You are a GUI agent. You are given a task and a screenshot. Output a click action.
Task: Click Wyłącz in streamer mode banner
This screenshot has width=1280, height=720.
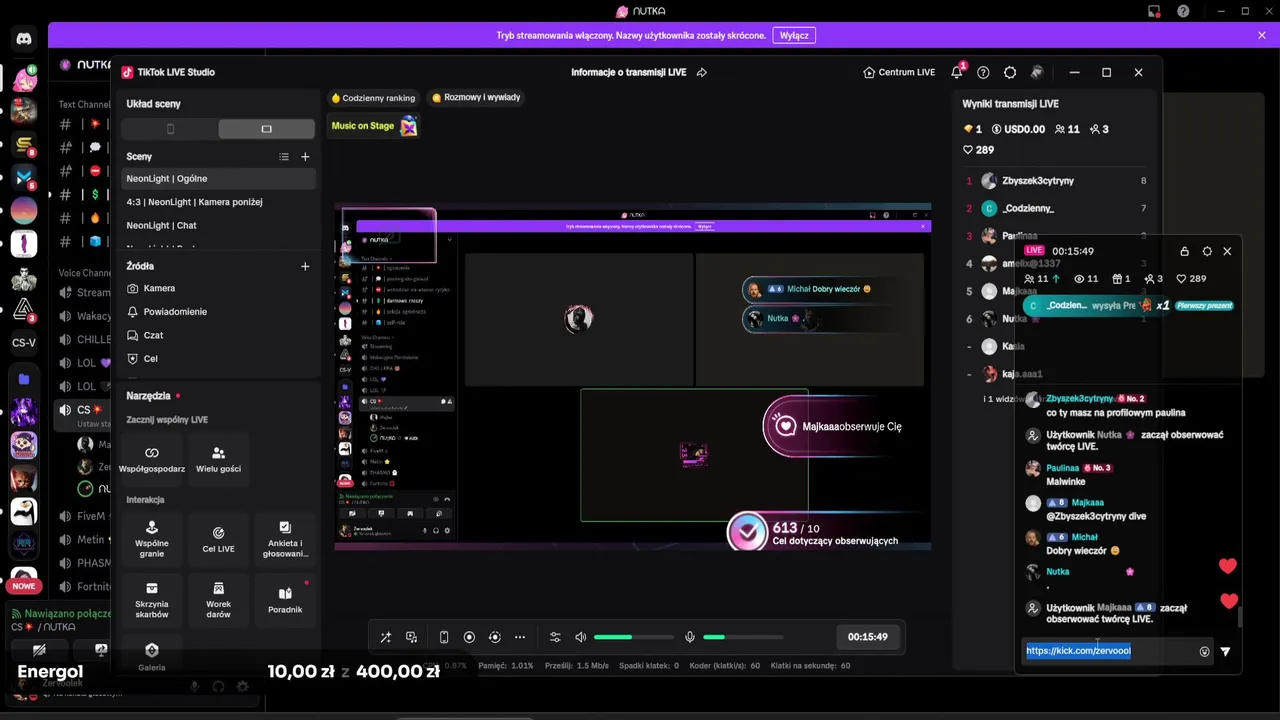(x=794, y=35)
